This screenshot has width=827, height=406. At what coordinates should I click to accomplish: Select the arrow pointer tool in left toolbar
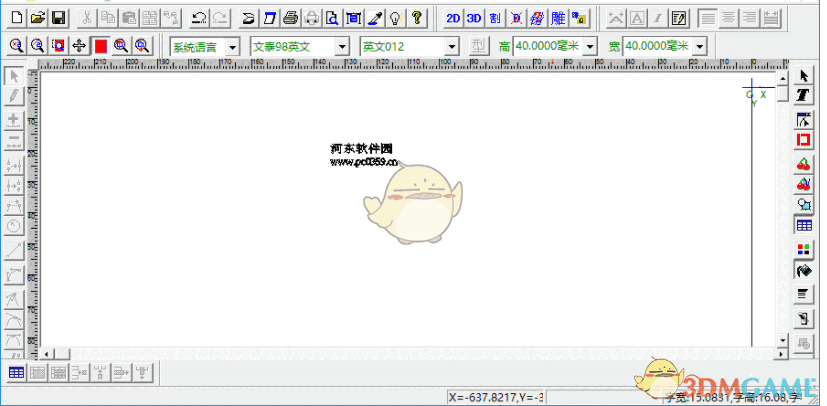(14, 76)
